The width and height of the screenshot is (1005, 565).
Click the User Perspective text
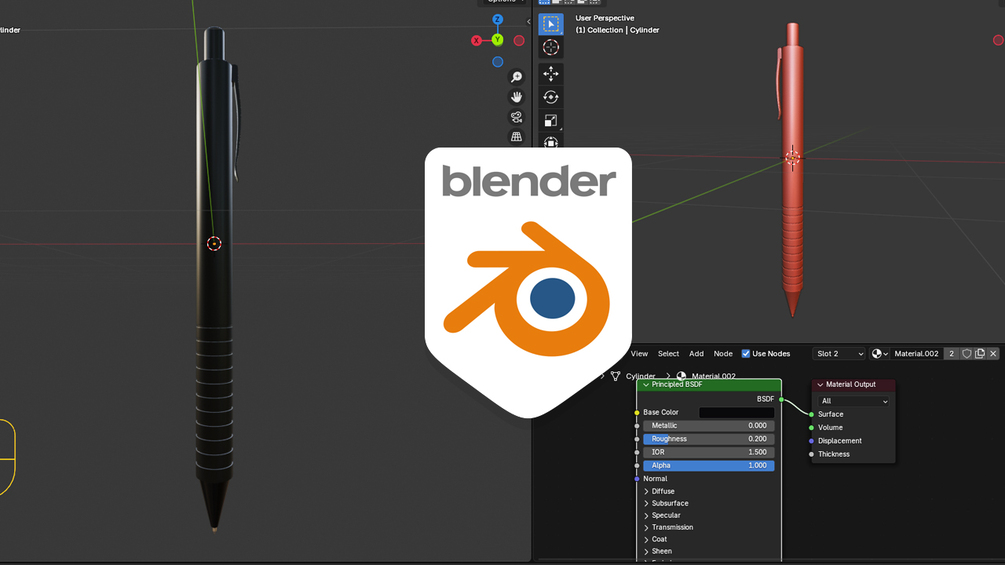click(x=604, y=18)
